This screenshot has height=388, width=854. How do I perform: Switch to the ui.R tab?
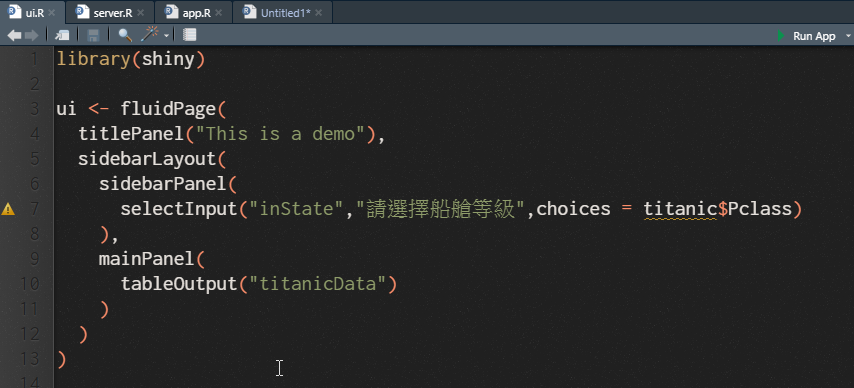tap(33, 12)
